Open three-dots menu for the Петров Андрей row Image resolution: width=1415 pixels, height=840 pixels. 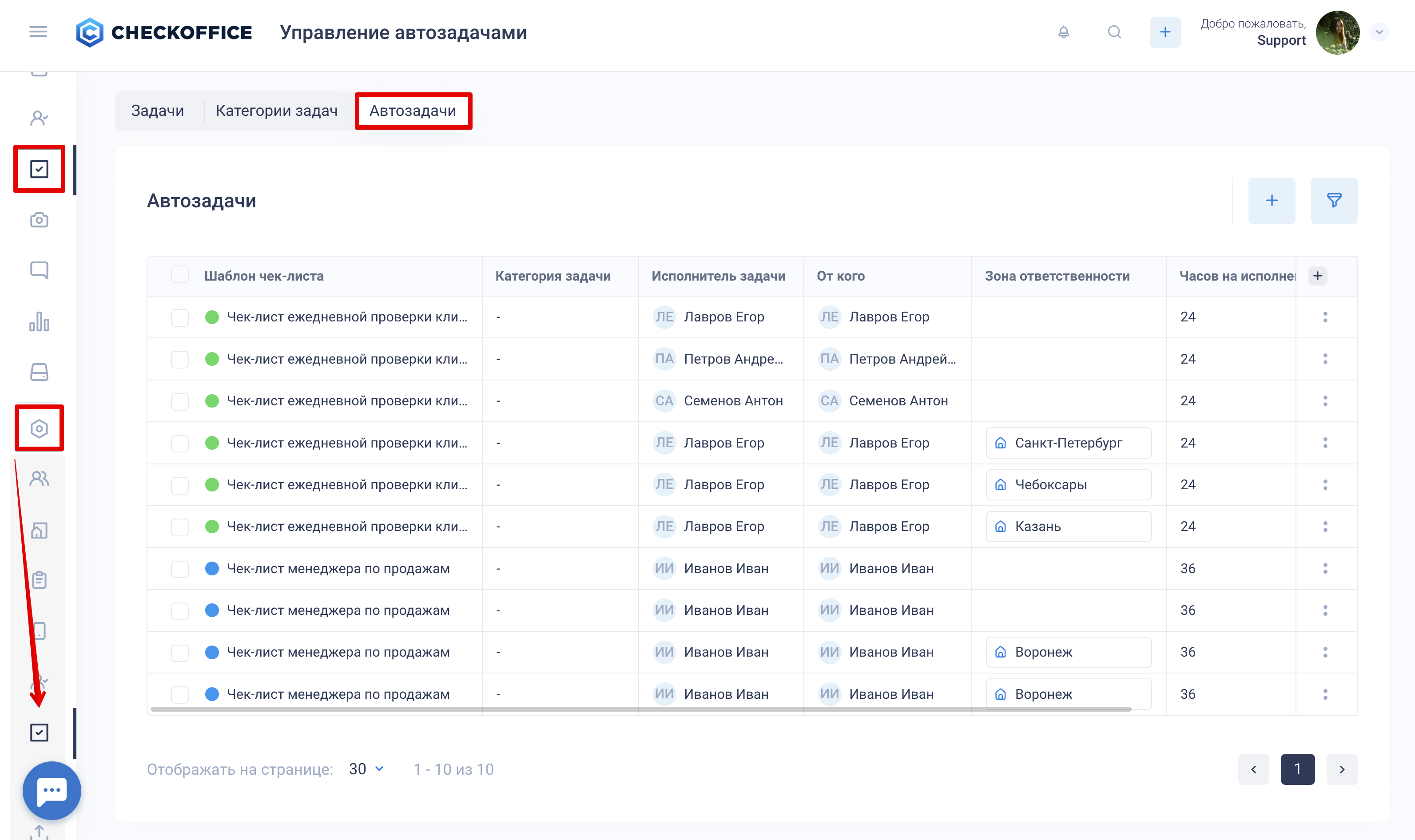tap(1325, 359)
